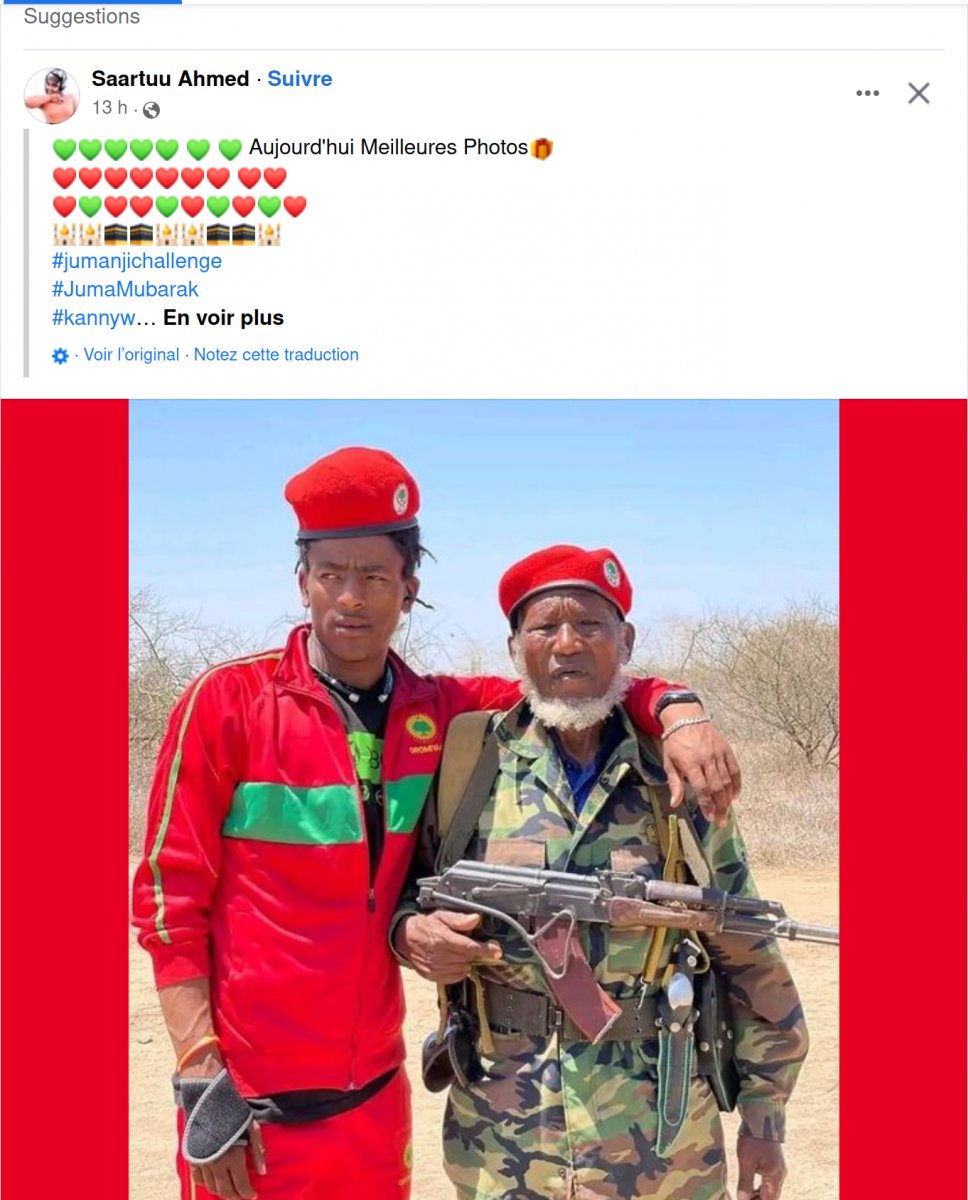Open the three-dots post options menu

pyautogui.click(x=867, y=93)
